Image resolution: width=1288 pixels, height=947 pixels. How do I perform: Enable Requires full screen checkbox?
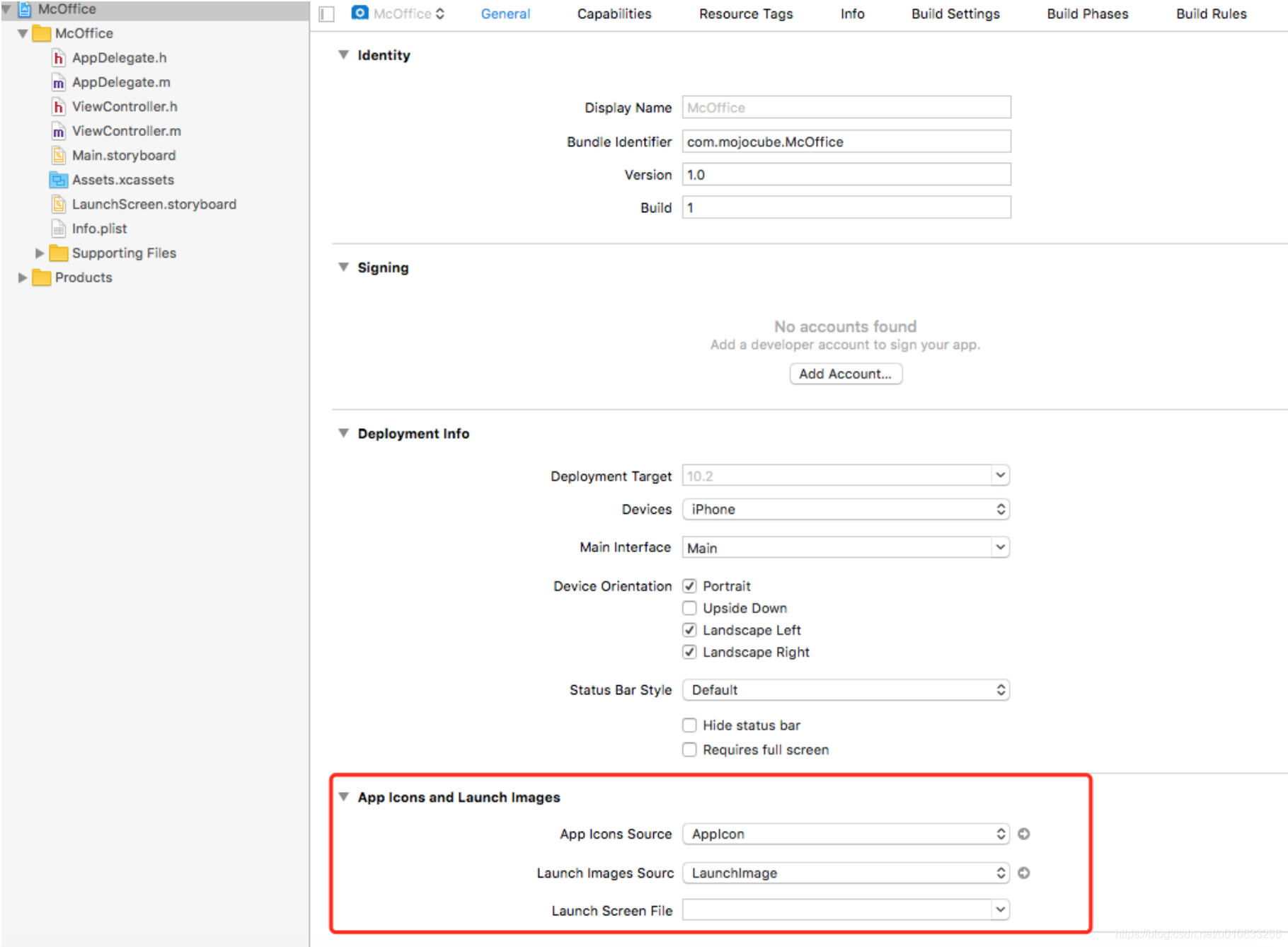tap(689, 750)
